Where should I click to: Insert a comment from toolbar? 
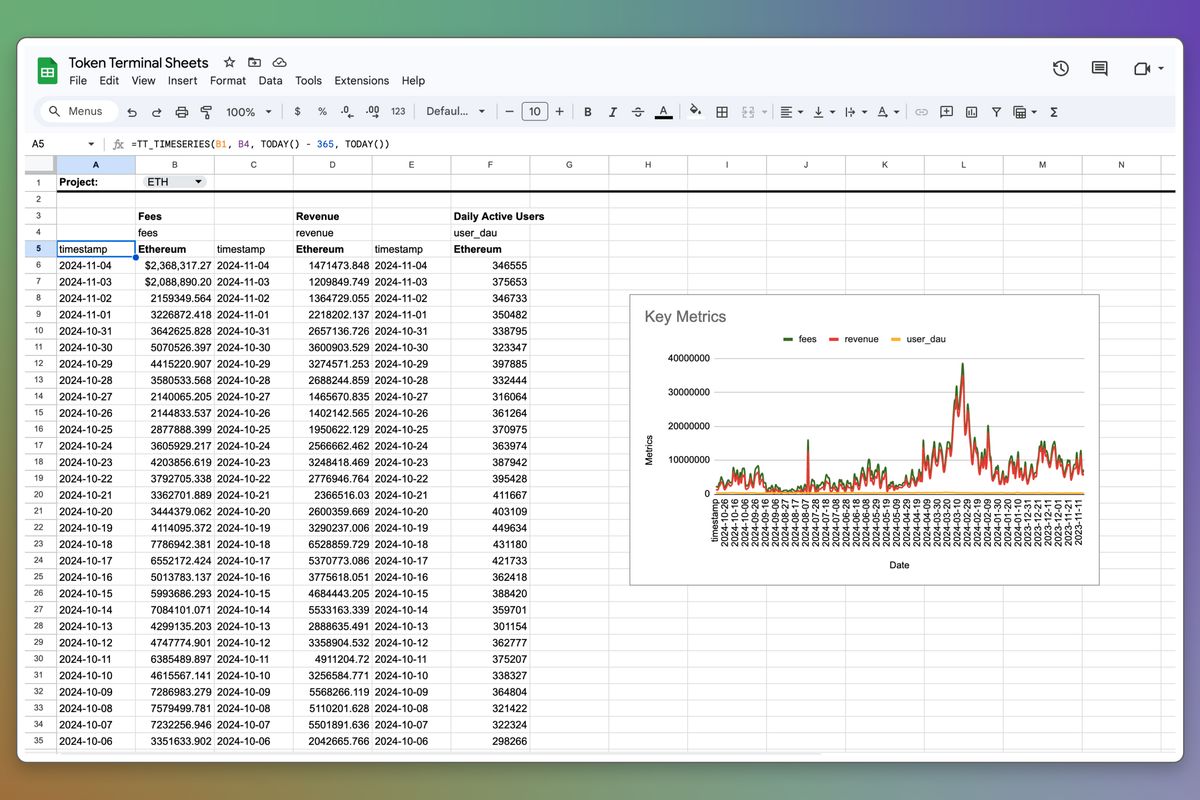[947, 112]
